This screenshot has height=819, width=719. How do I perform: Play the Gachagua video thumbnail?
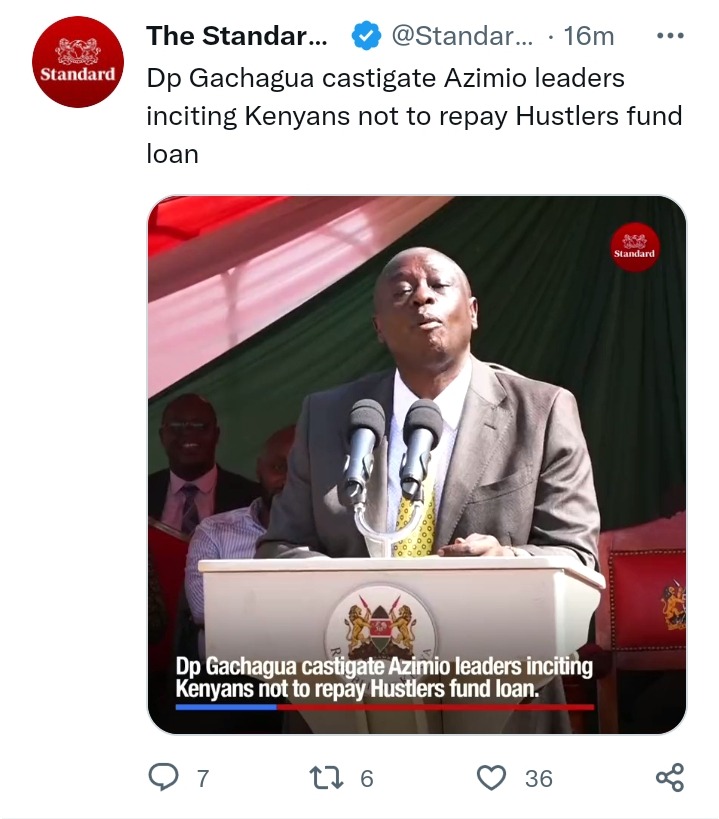417,465
